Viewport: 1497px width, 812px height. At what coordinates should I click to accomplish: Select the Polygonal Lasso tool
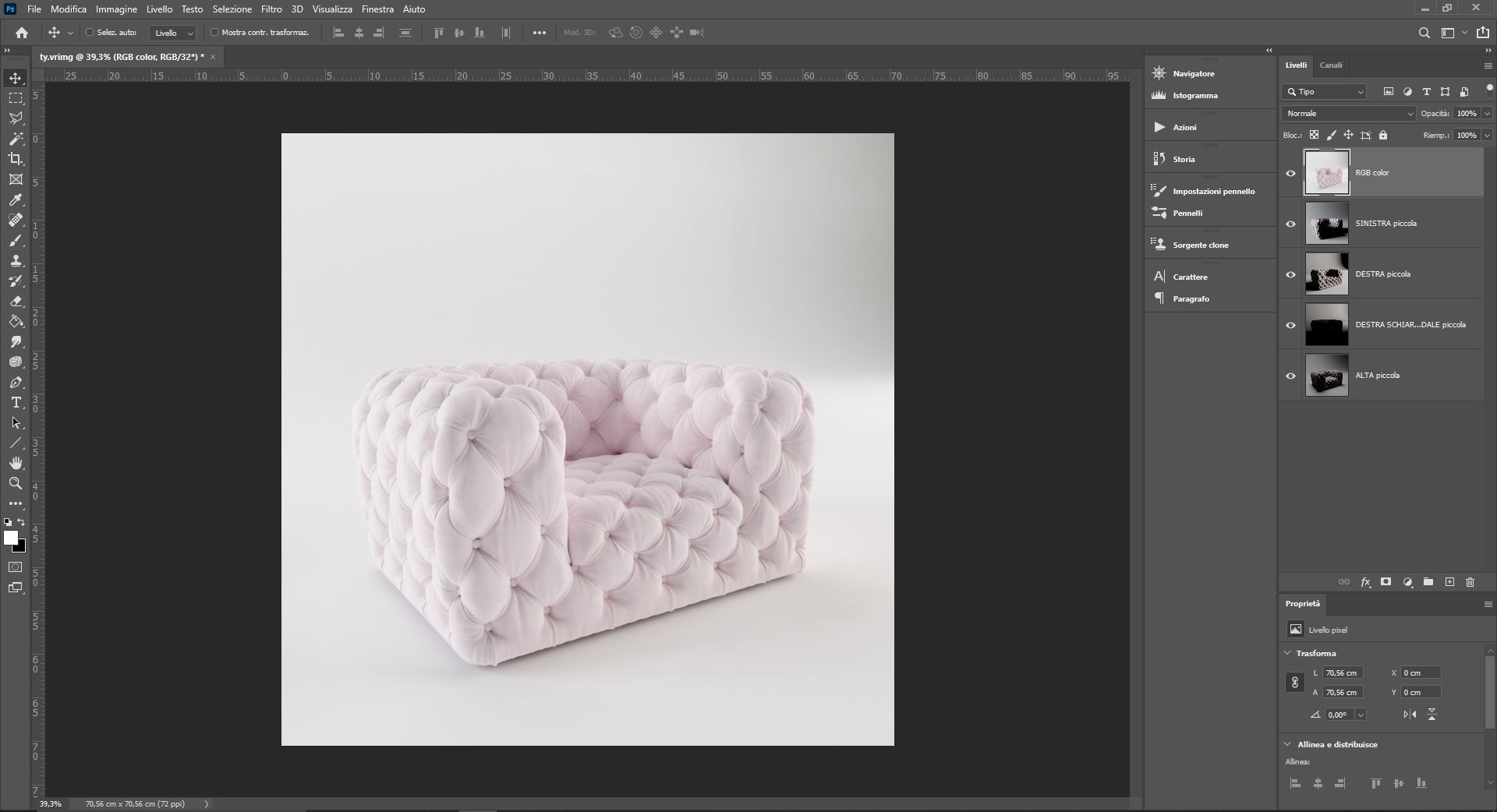pos(16,118)
